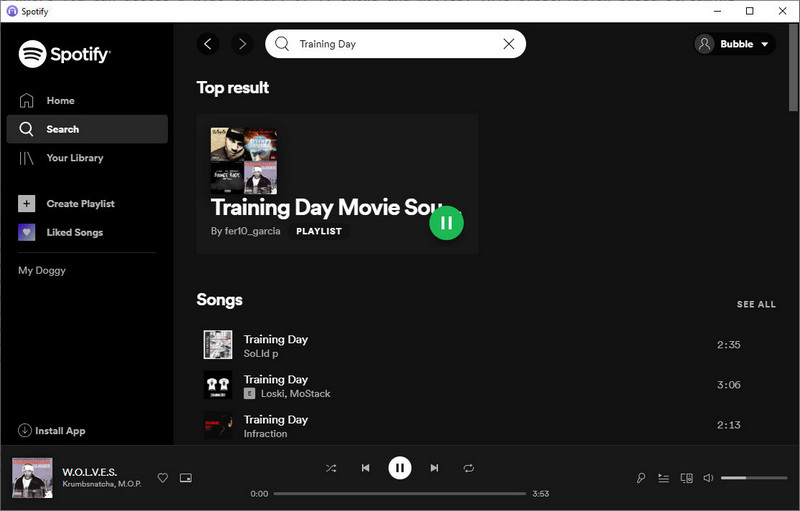The image size is (800, 511).
Task: Click the Liked Songs heart icon
Action: pos(27,233)
